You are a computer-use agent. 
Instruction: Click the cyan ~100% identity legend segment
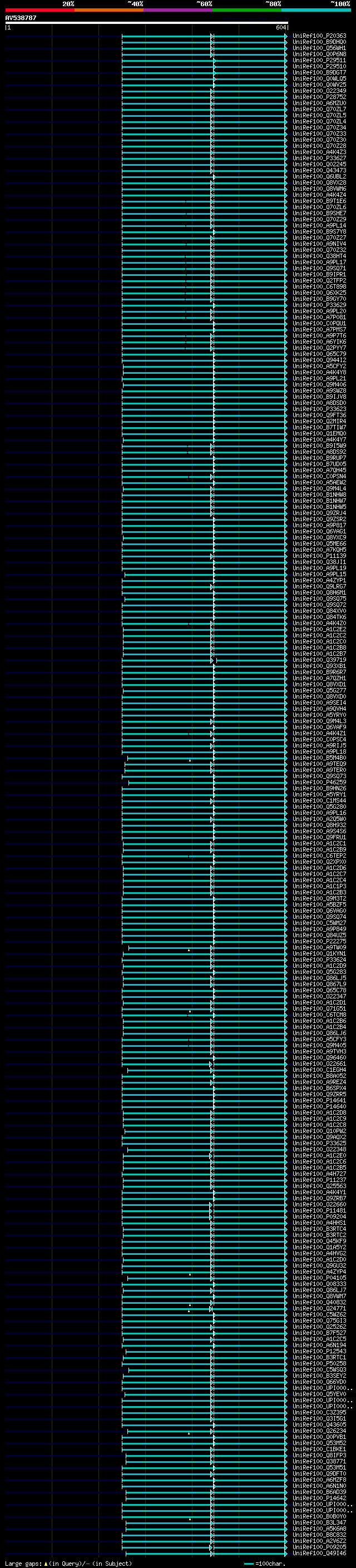316,10
